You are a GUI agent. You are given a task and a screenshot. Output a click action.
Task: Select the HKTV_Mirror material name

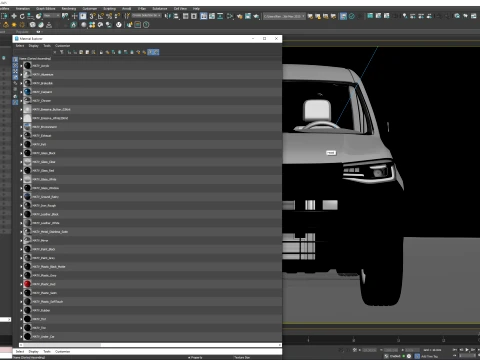(x=40, y=241)
